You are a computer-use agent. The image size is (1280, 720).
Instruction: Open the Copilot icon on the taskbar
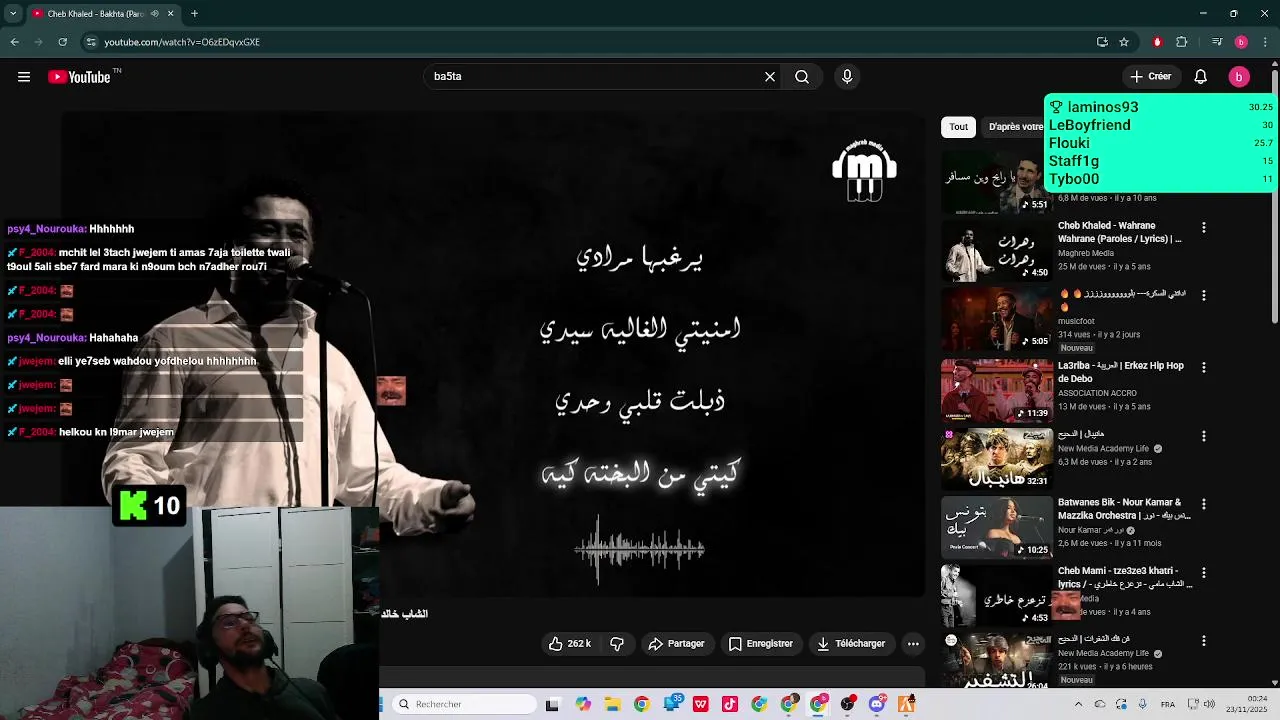583,704
